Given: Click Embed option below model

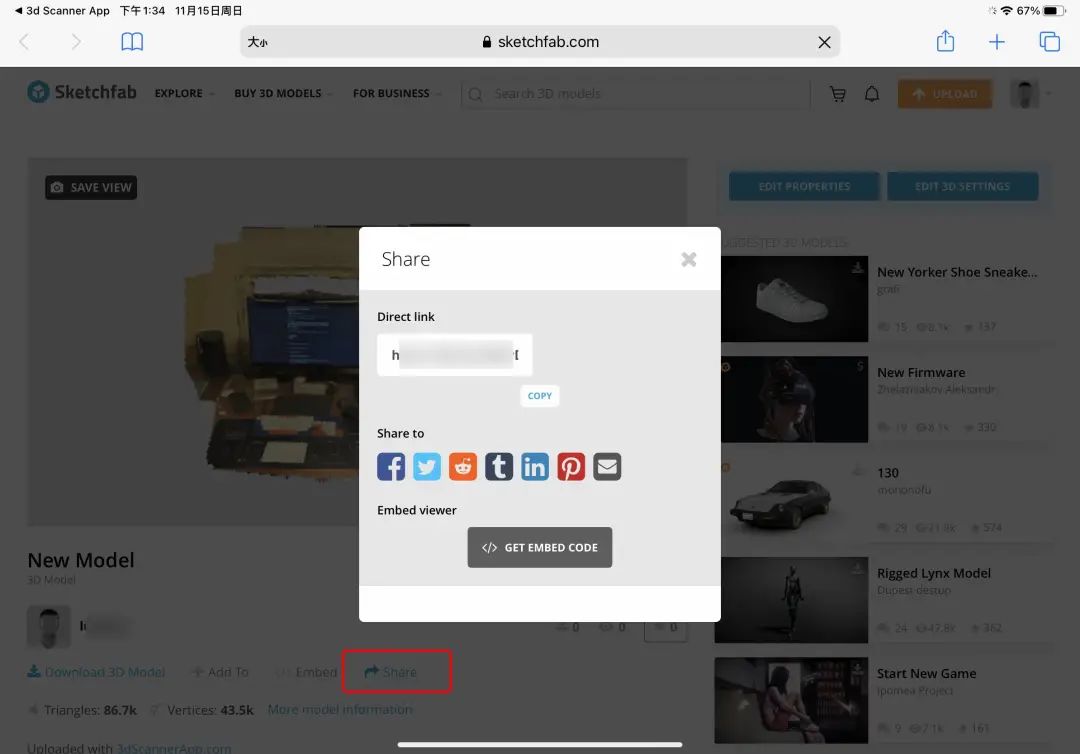Looking at the screenshot, I should click(x=308, y=671).
